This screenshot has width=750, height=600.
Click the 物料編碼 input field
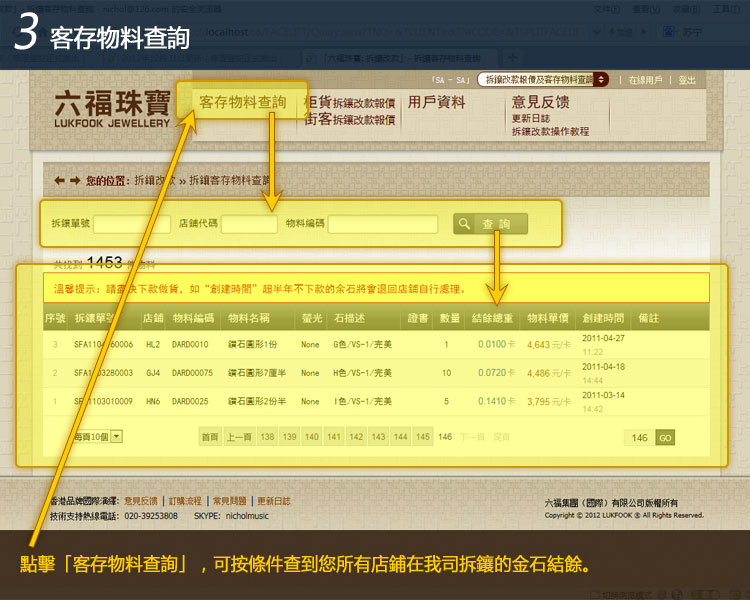(383, 224)
